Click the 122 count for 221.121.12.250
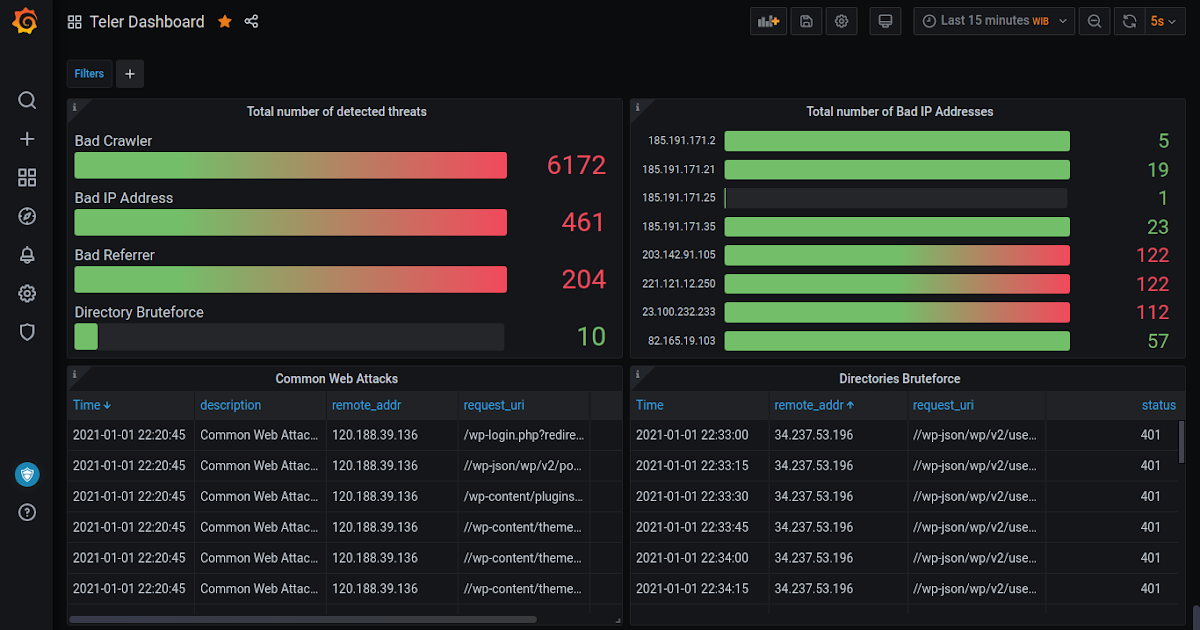Image resolution: width=1200 pixels, height=630 pixels. coord(1152,284)
